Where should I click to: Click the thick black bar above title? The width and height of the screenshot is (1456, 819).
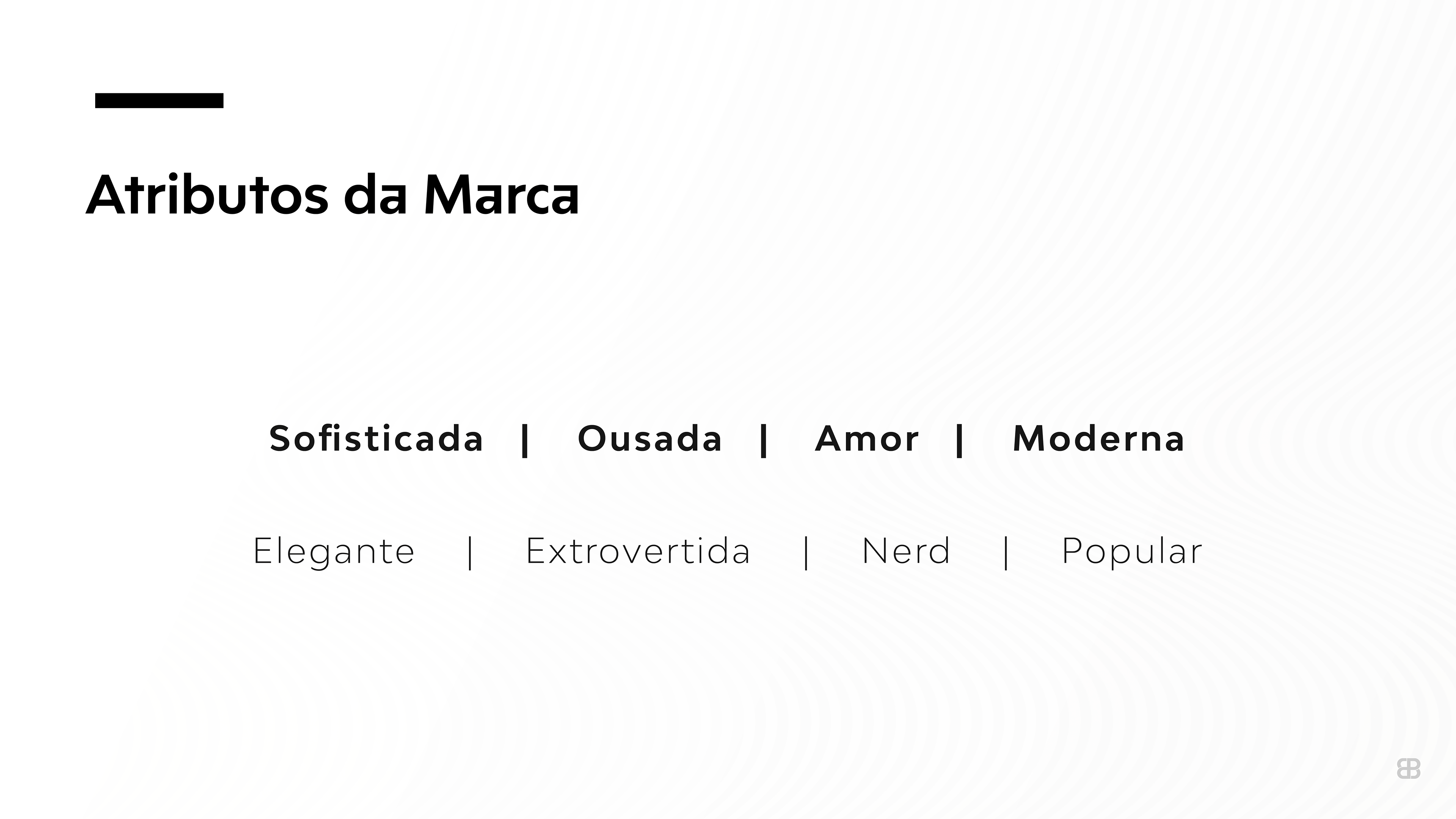[x=159, y=100]
